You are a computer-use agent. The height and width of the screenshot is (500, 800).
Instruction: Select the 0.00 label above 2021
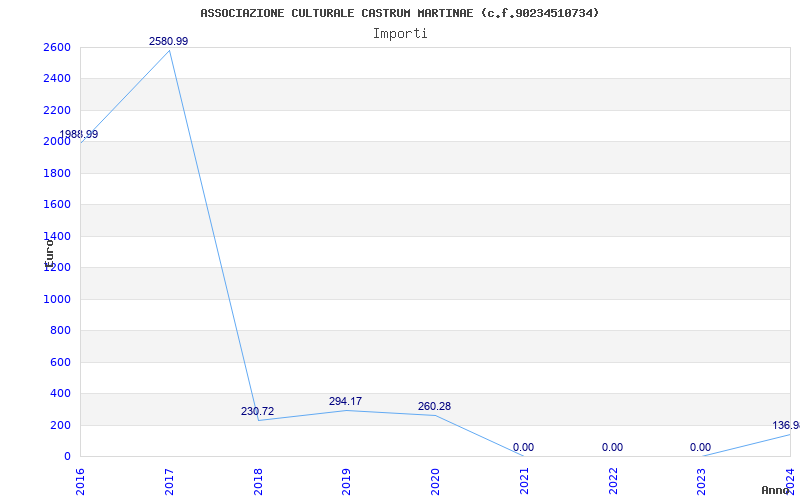tap(523, 447)
